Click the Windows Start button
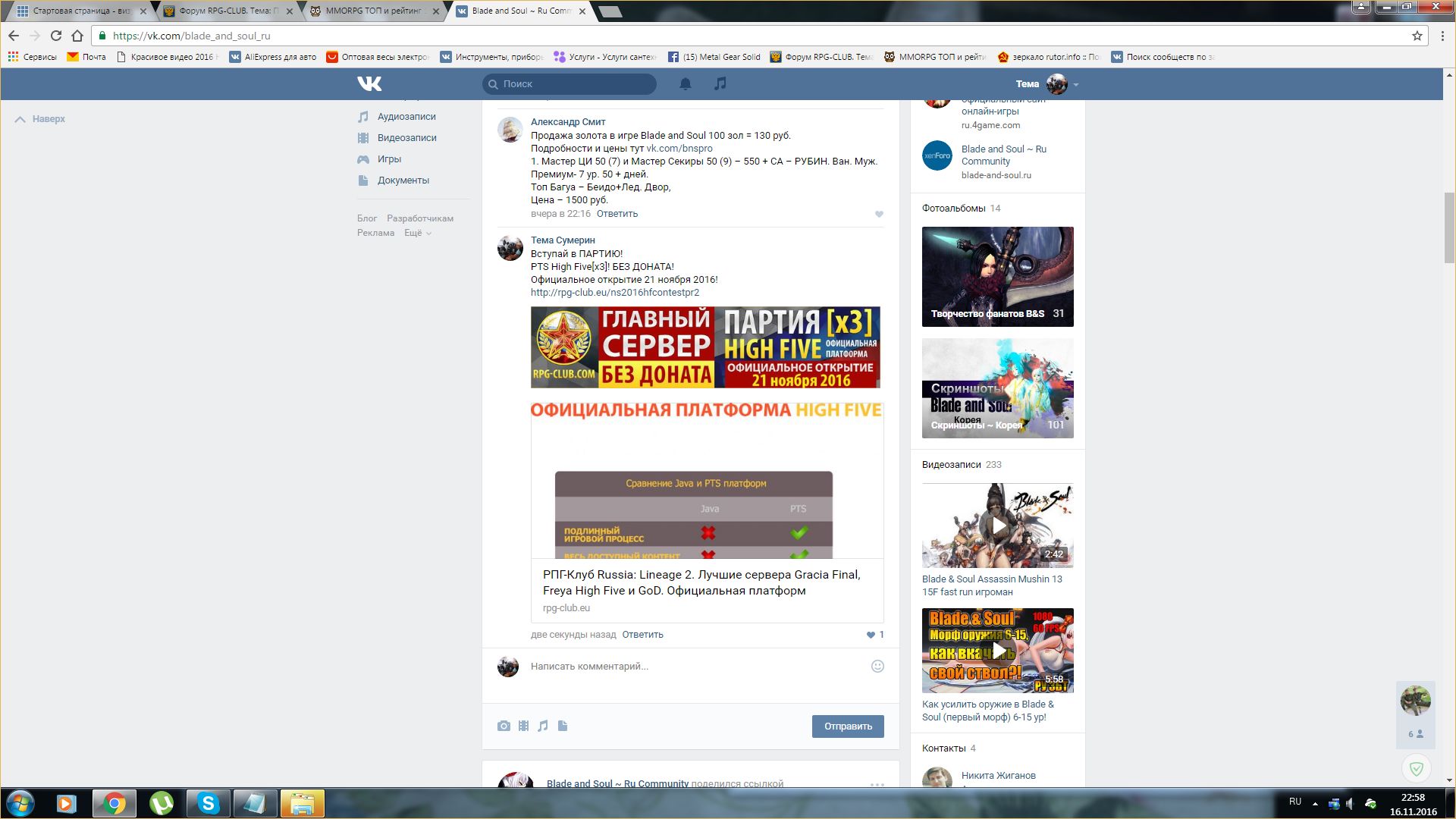The image size is (1456, 819). pos(20,803)
